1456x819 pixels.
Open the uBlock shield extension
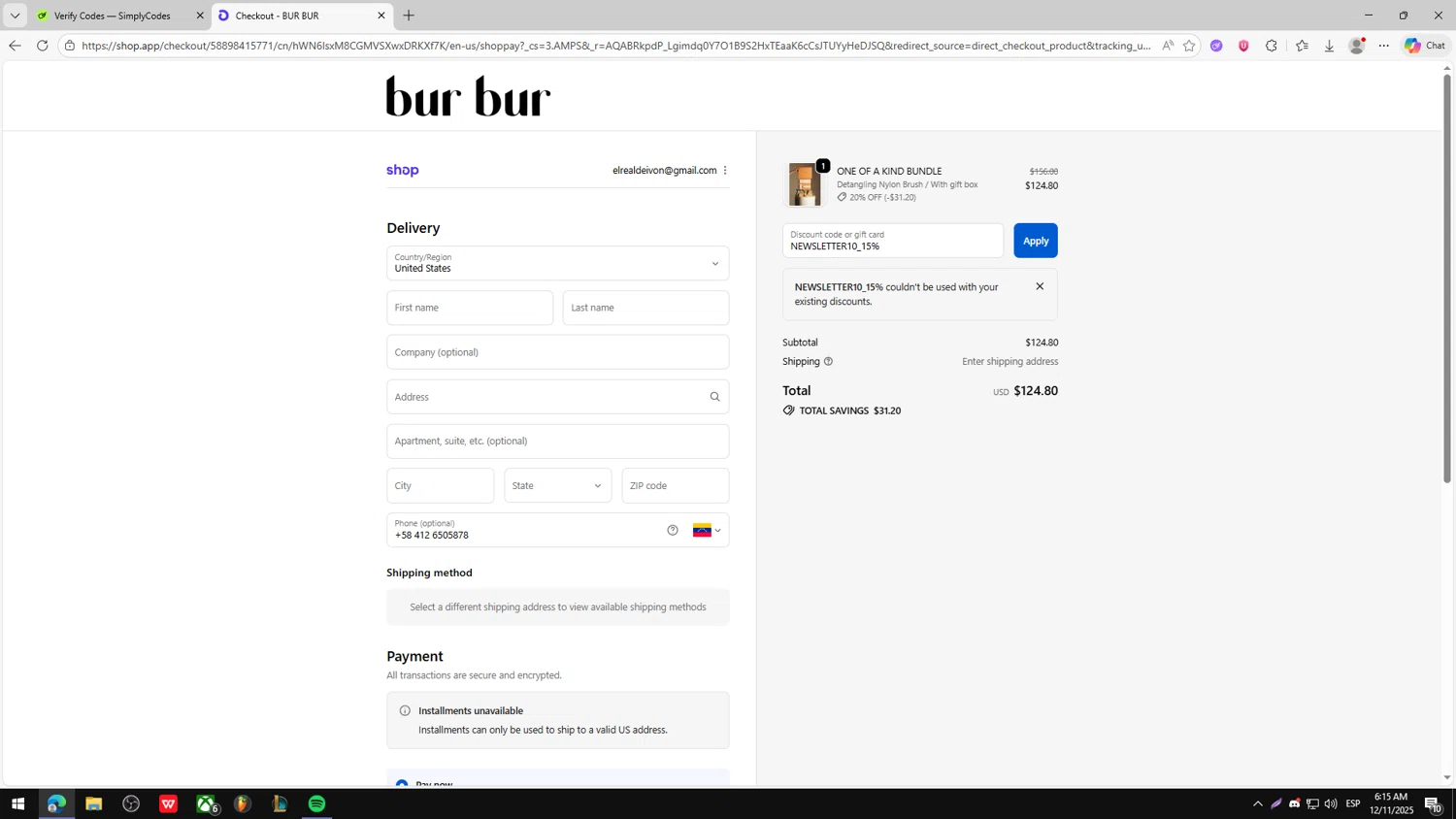pyautogui.click(x=1243, y=46)
